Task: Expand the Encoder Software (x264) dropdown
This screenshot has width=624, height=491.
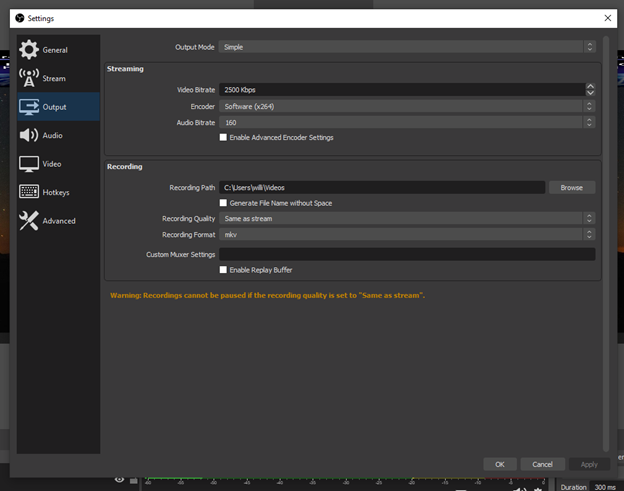Action: pyautogui.click(x=407, y=106)
